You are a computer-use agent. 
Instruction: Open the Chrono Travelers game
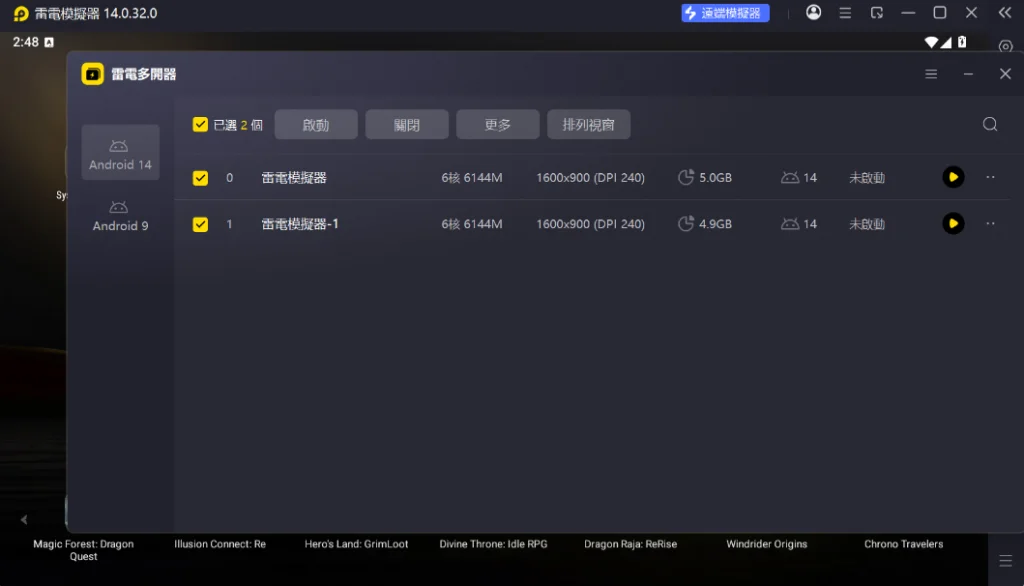point(904,544)
